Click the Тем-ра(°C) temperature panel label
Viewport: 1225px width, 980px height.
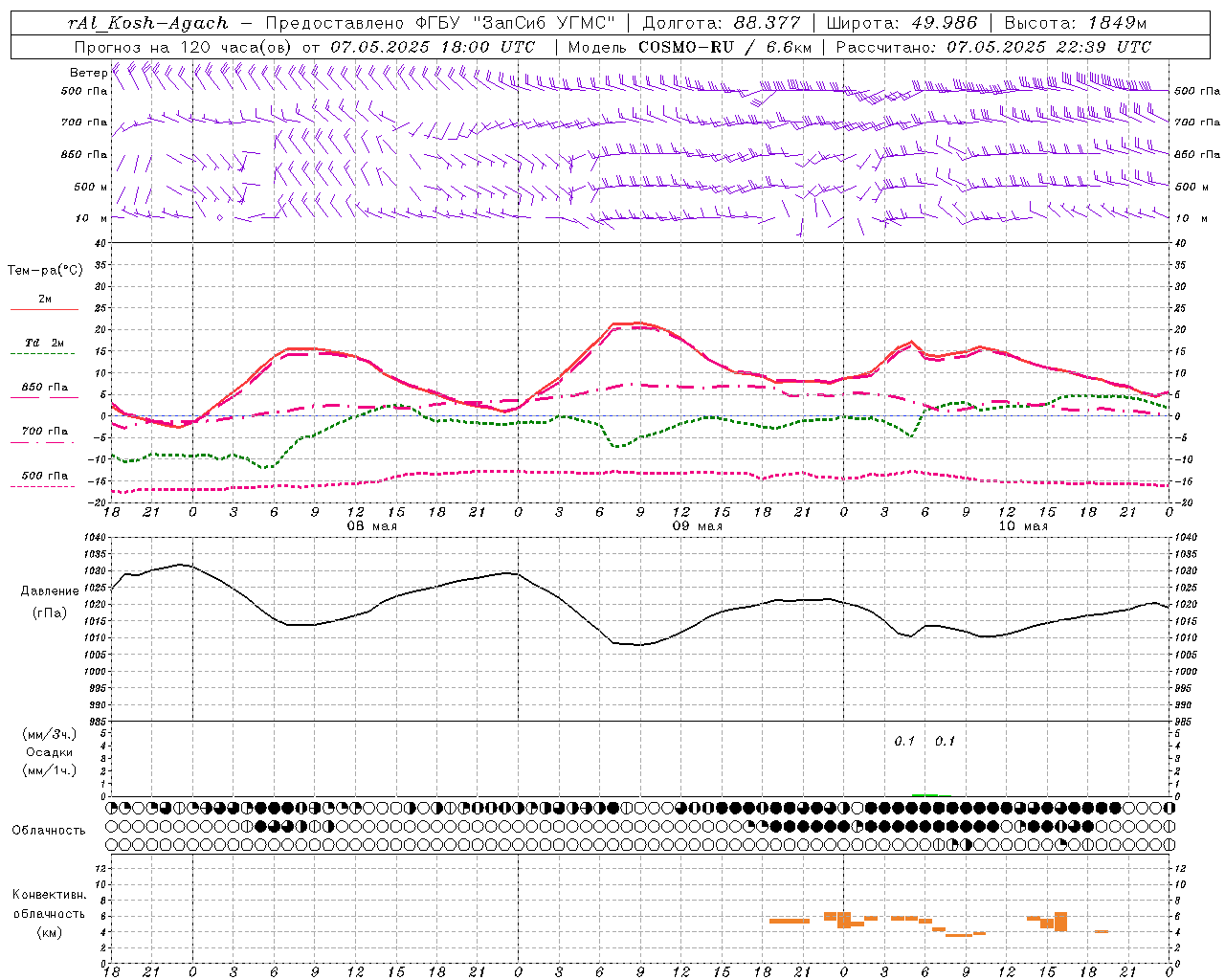[x=45, y=271]
